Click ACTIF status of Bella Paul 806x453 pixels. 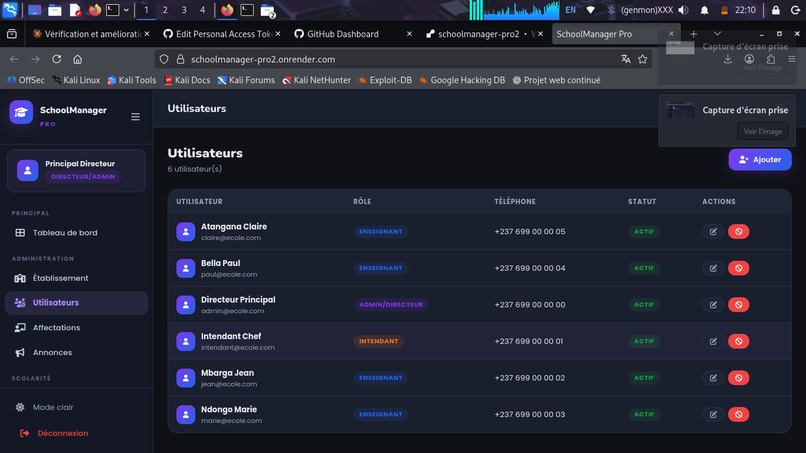644,268
